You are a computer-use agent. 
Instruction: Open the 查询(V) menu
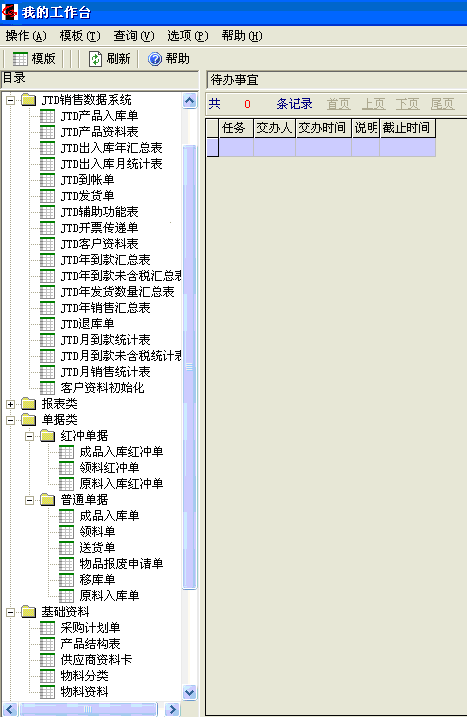[x=134, y=36]
